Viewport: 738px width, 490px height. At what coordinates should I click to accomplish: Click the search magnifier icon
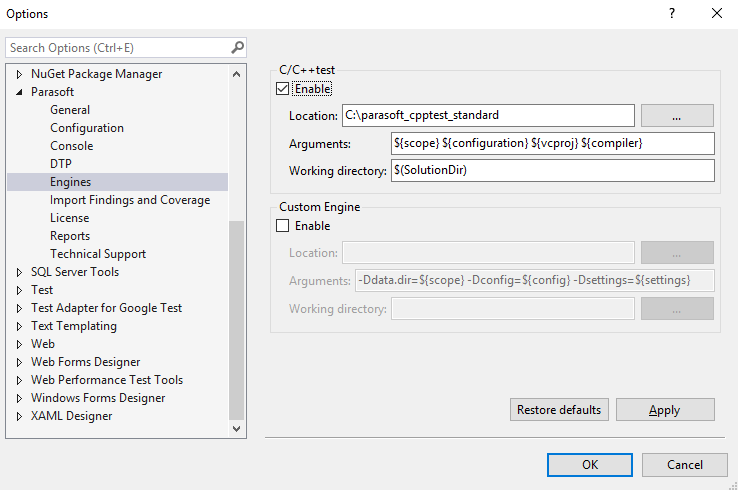237,48
